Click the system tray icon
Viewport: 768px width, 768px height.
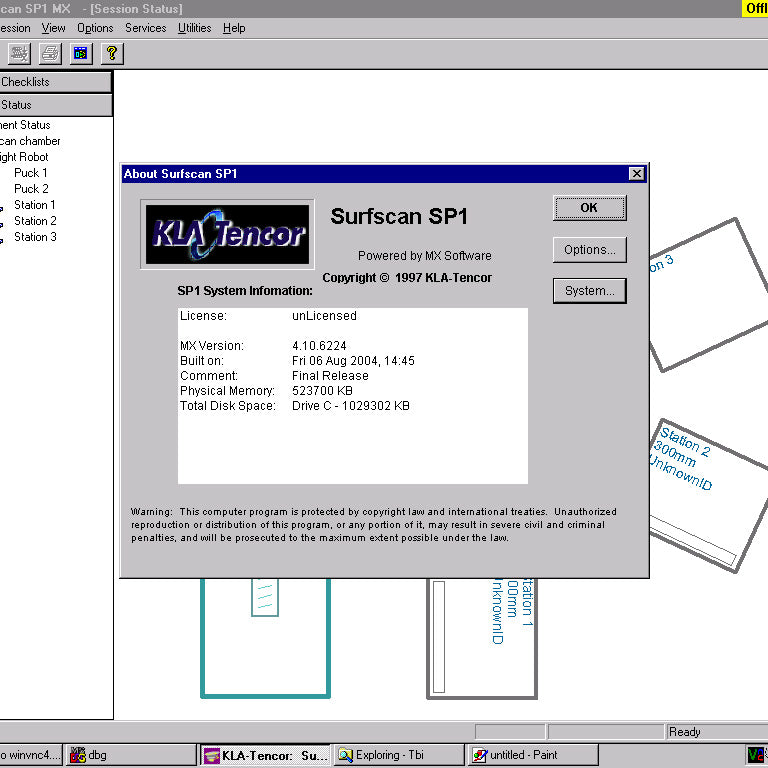point(757,755)
